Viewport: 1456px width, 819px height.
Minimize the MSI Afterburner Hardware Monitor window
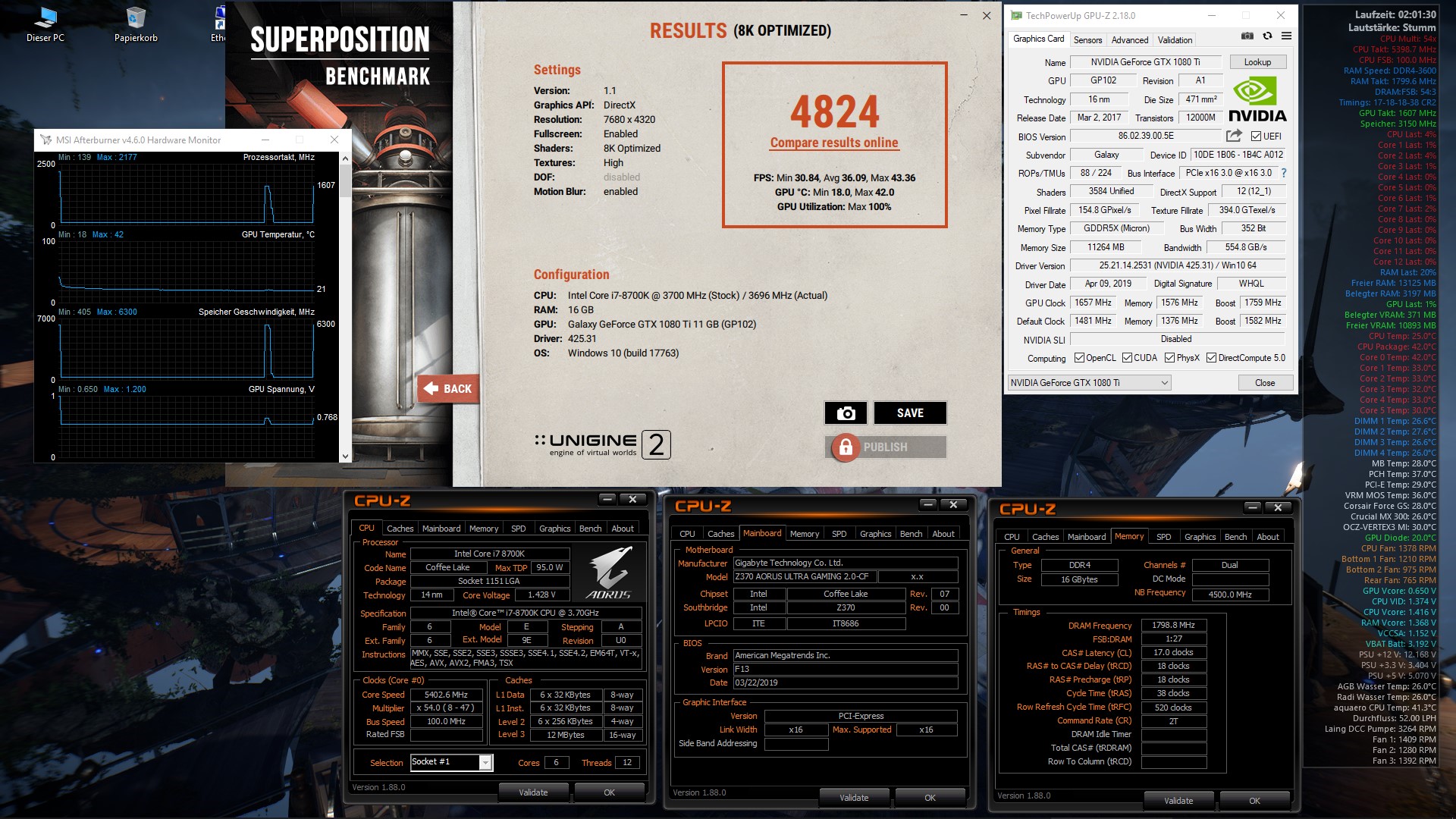click(265, 140)
